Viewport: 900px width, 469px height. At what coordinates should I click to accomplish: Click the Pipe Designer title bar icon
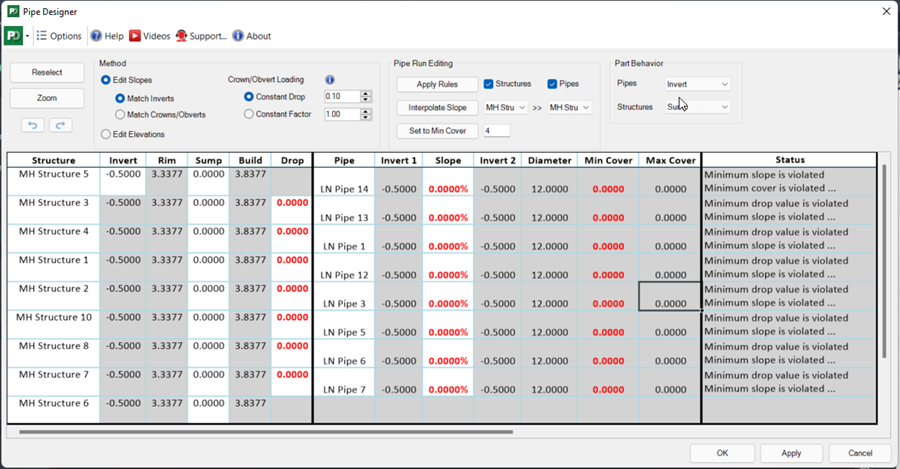click(13, 11)
